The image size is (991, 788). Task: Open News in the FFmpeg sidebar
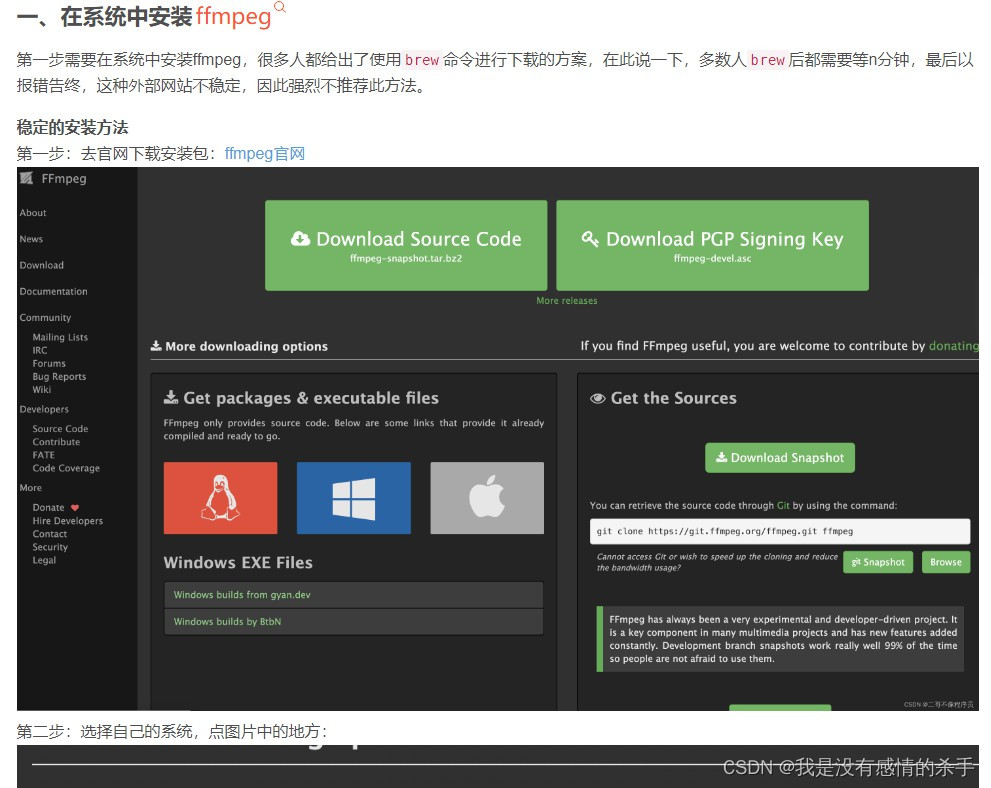31,239
